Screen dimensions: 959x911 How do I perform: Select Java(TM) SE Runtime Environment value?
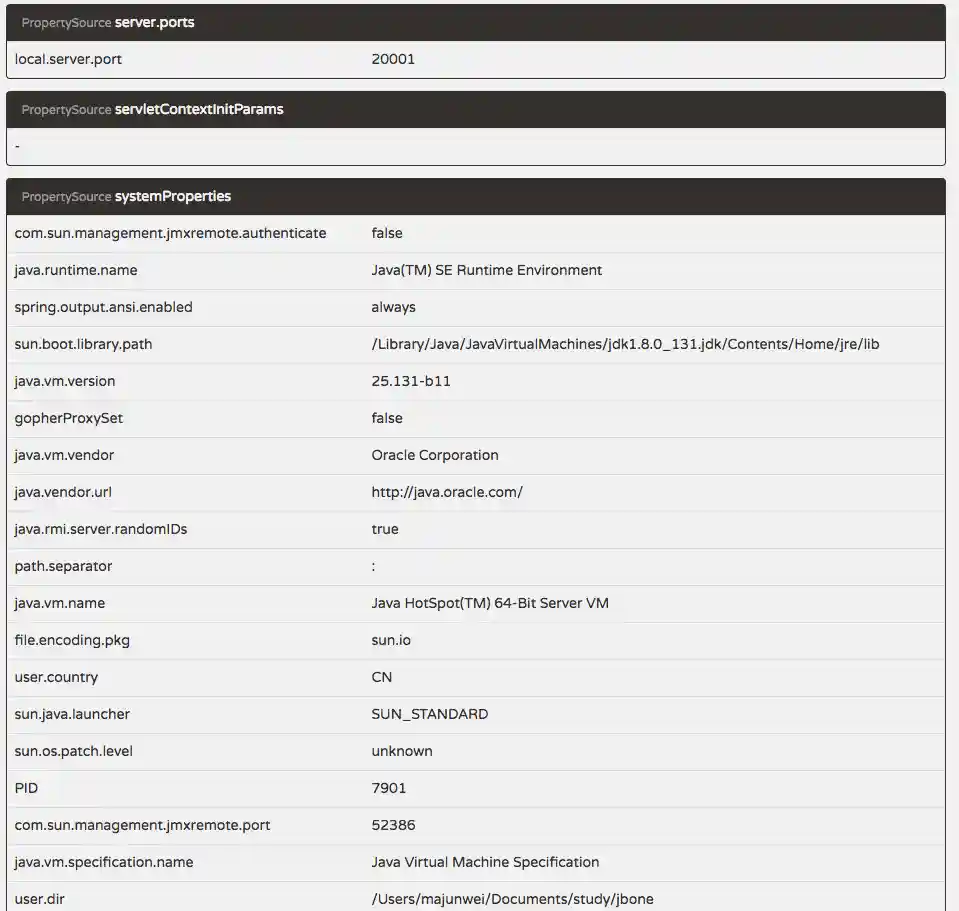click(486, 270)
